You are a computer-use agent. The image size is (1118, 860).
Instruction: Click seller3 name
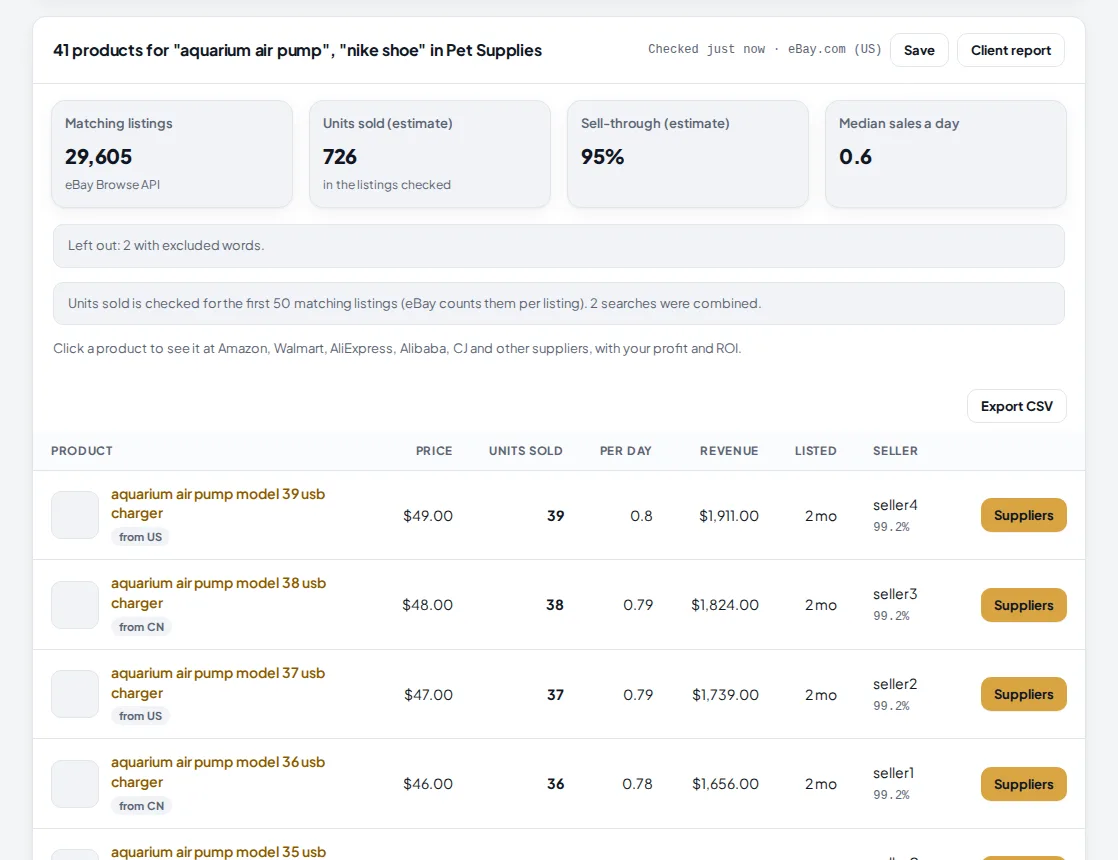(895, 594)
